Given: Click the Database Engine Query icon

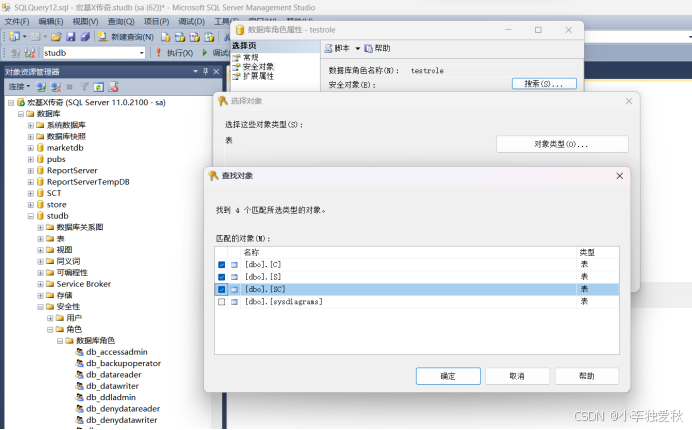Looking at the screenshot, I should coord(165,37).
